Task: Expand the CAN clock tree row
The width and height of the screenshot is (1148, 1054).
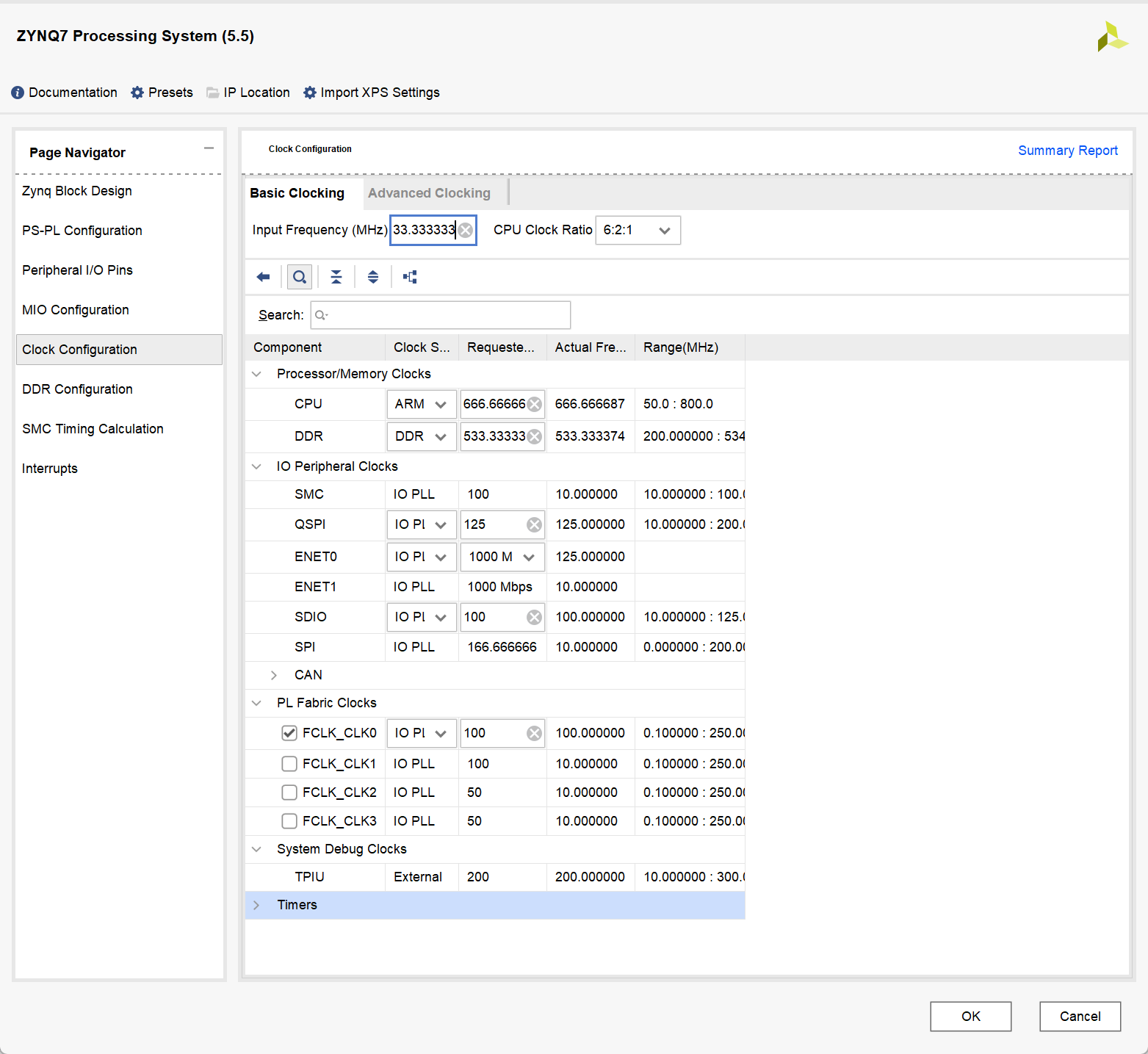Action: 274,675
